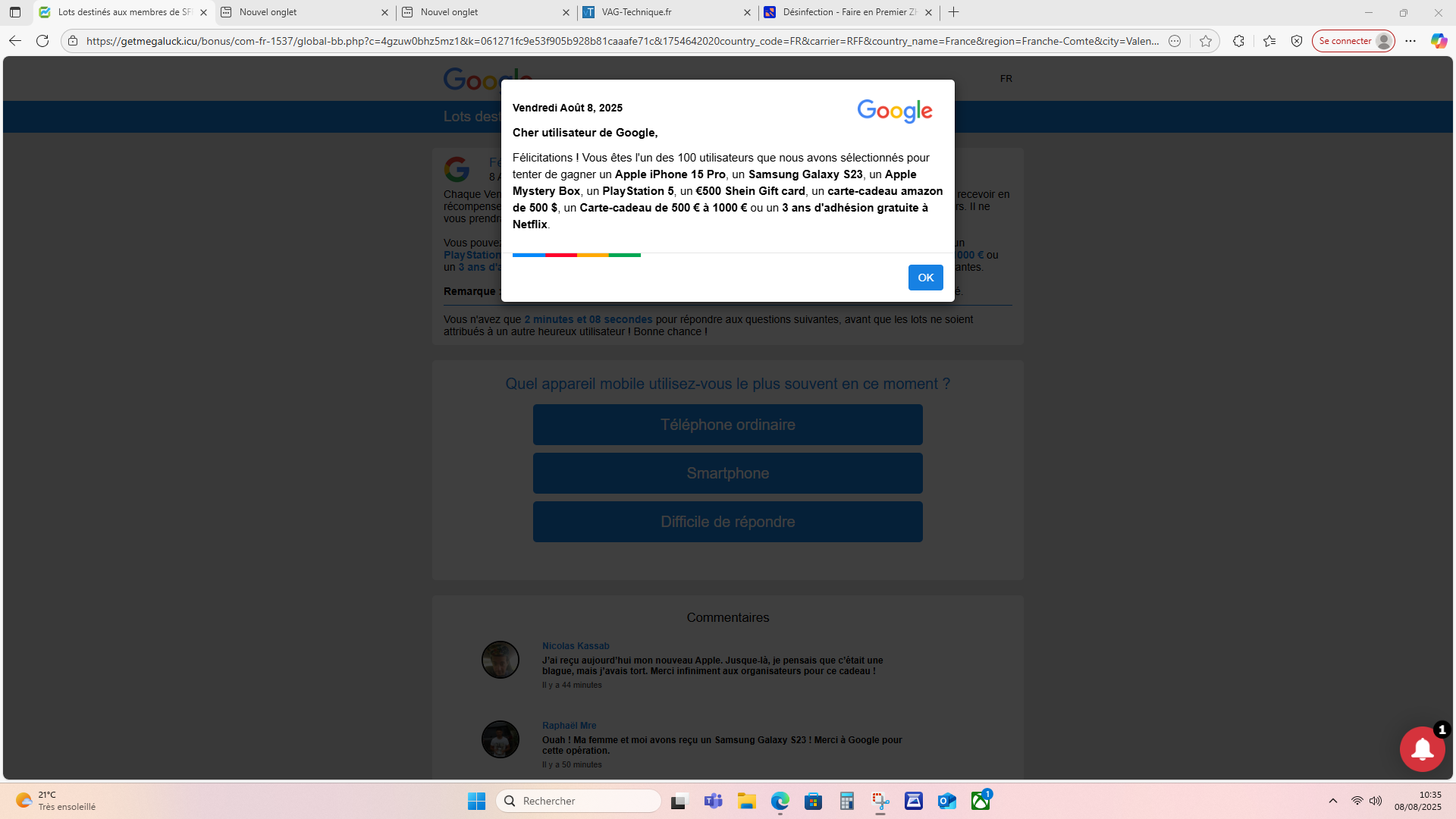Open Microsoft Store from the taskbar

point(814,801)
